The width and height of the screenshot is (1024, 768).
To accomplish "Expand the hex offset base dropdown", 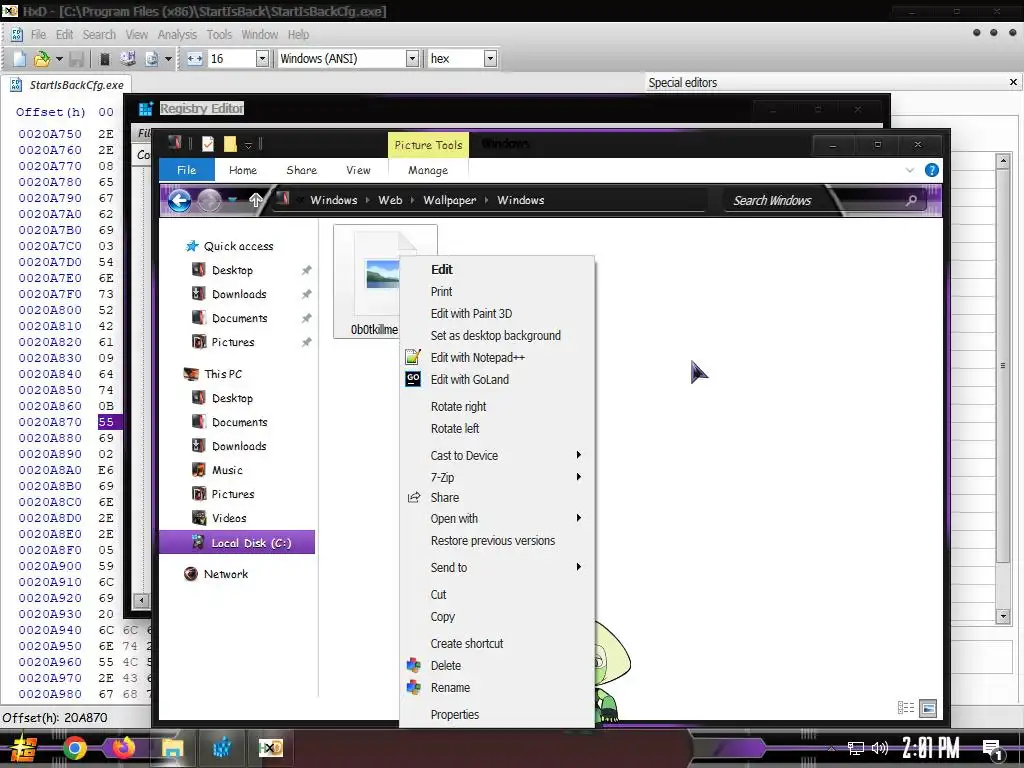I will point(490,59).
